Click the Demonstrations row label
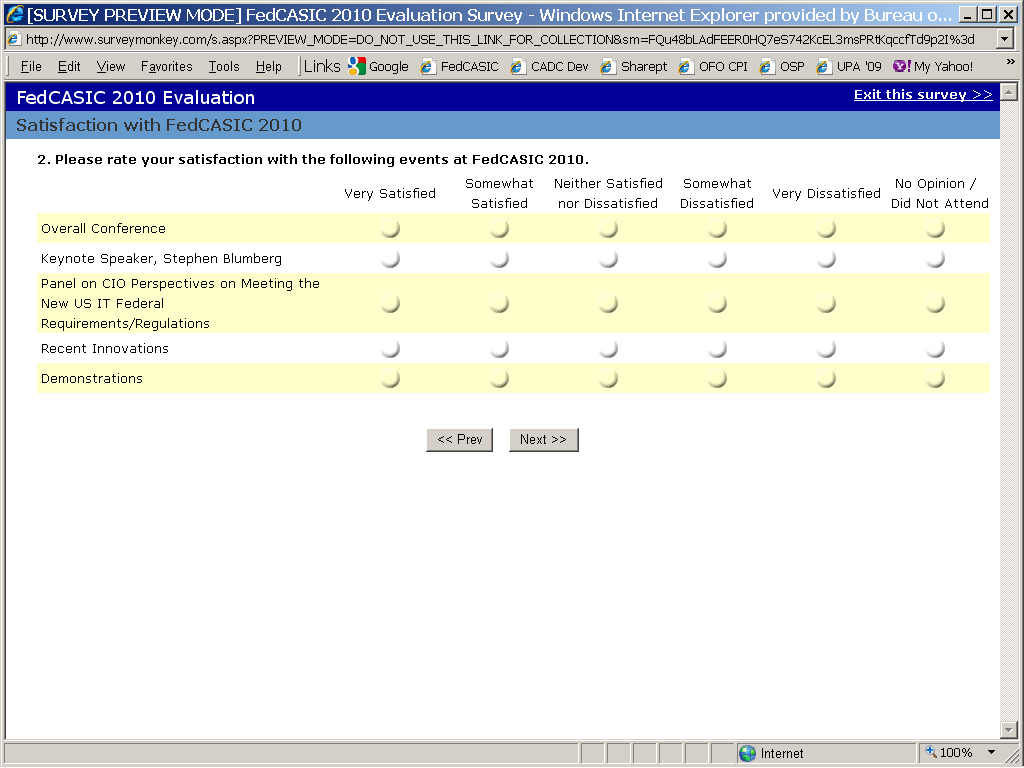Screen dimensions: 1024x768 91,379
